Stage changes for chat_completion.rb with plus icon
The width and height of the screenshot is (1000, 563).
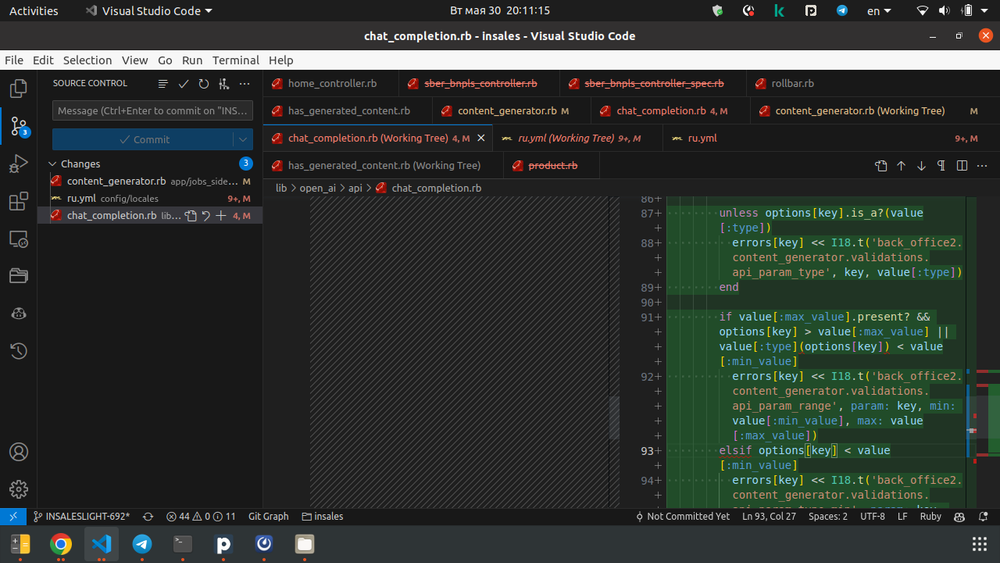pos(221,216)
